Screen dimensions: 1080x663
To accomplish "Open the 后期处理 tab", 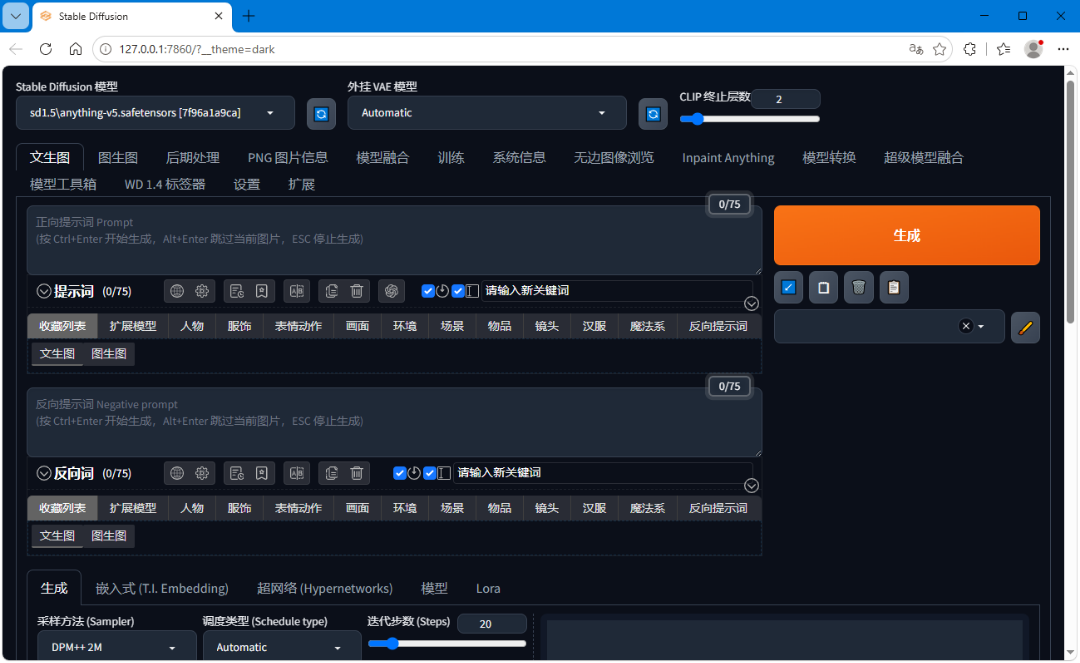I will (193, 158).
